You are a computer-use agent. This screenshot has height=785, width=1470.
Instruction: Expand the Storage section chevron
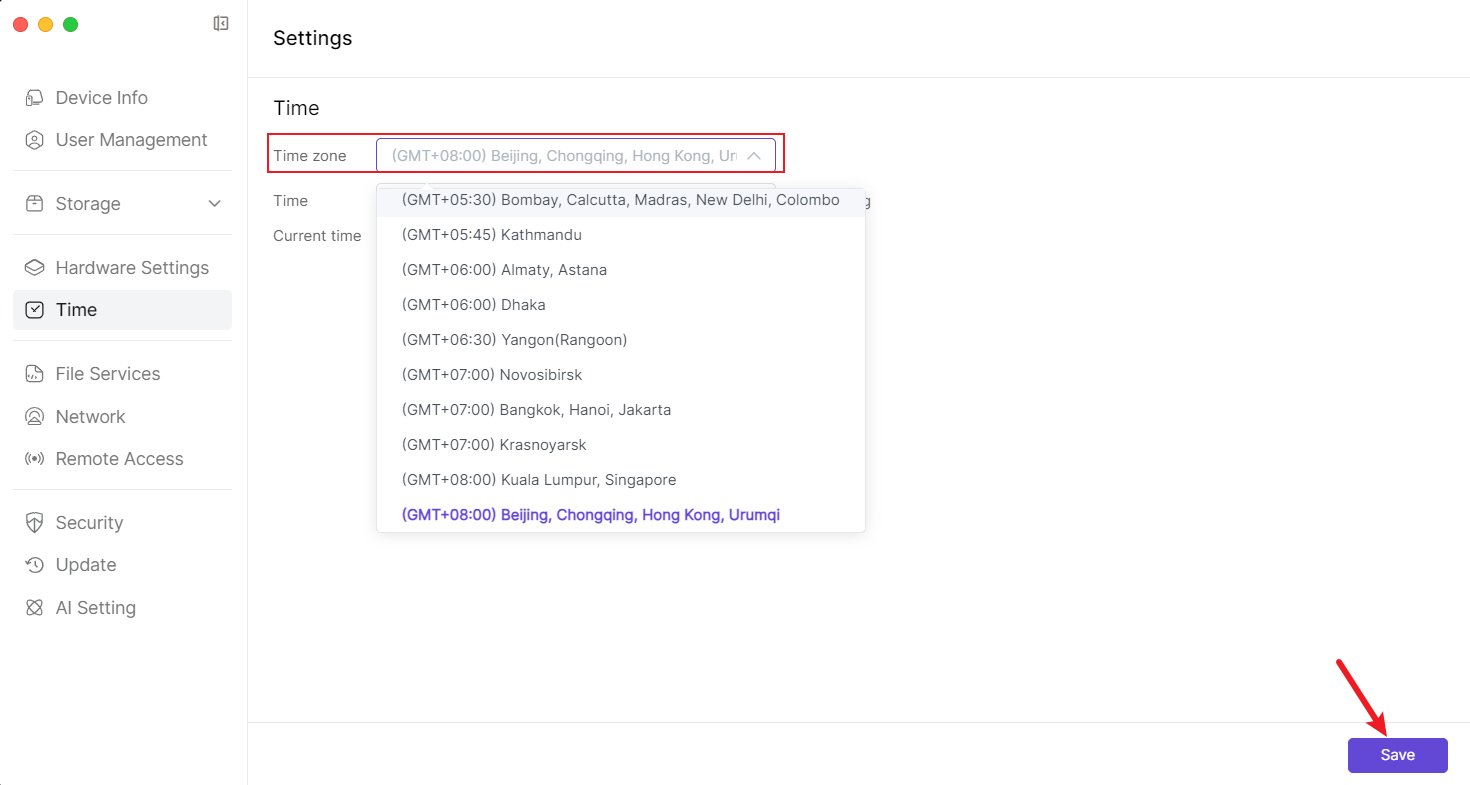[214, 204]
